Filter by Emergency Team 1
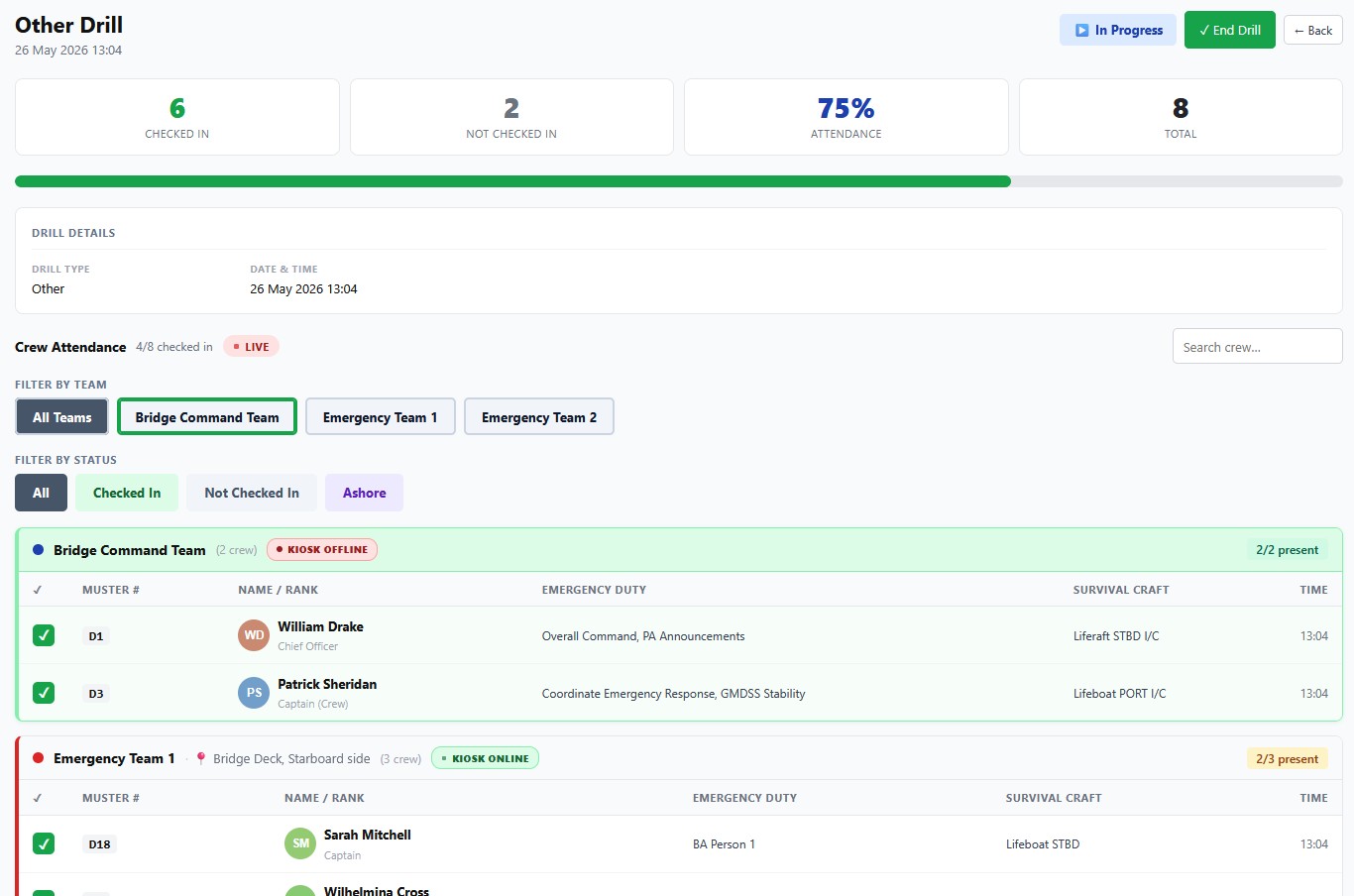The width and height of the screenshot is (1354, 896). (380, 416)
